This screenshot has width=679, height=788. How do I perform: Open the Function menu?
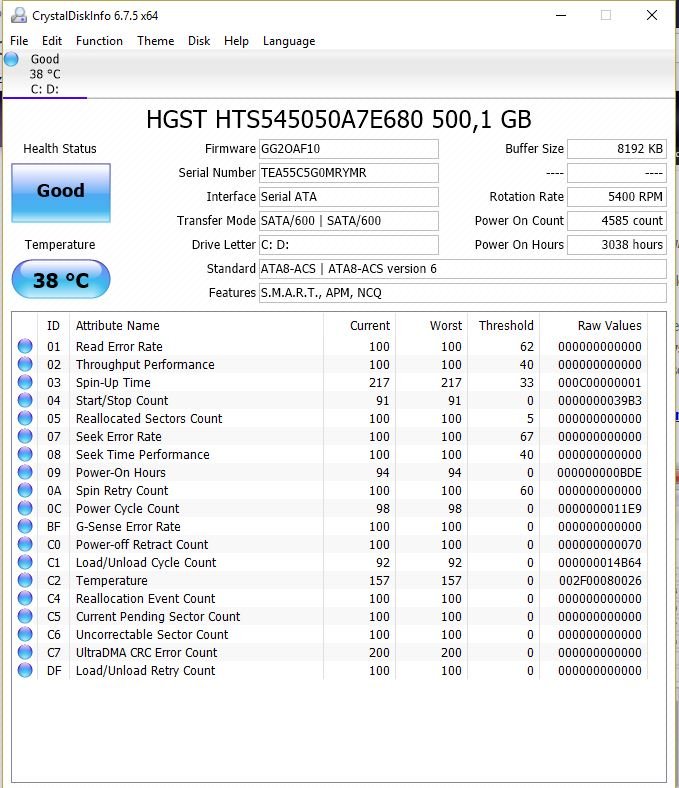coord(99,41)
